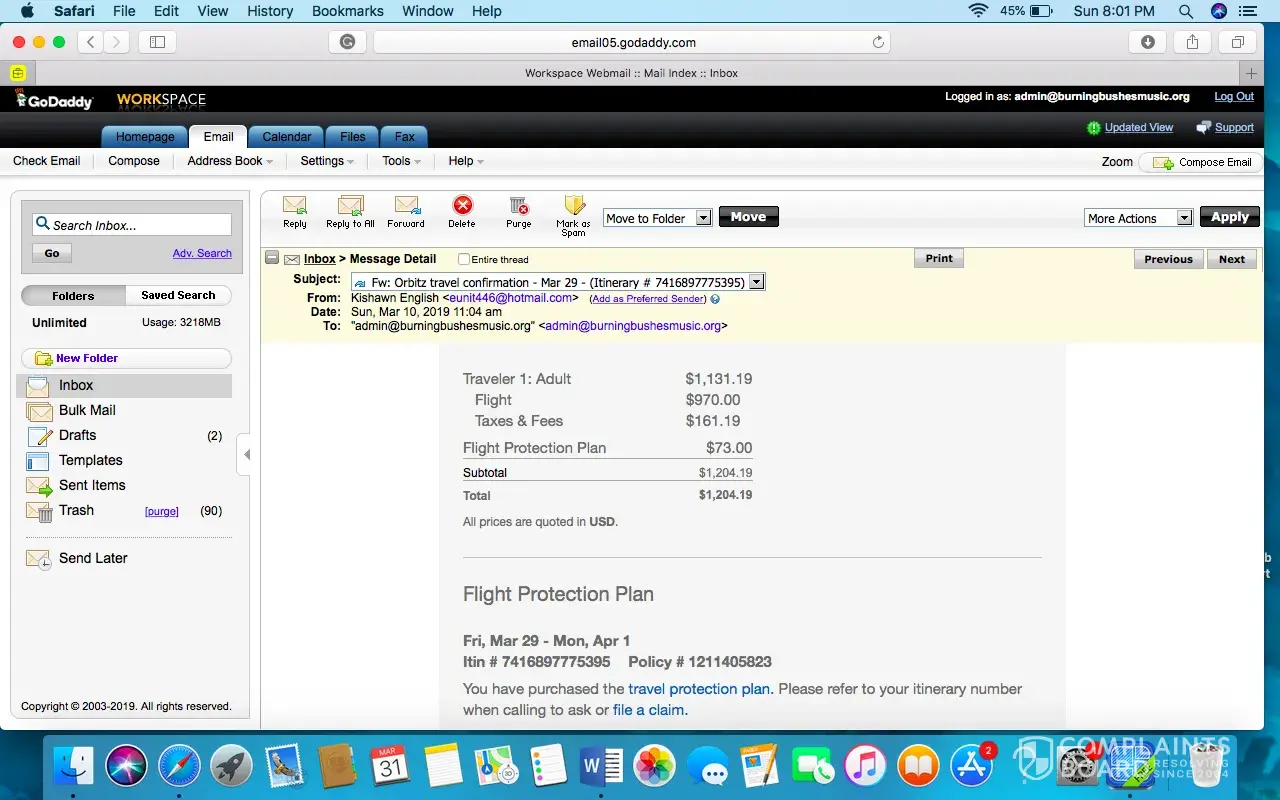Click the Next message button
This screenshot has width=1280, height=800.
pyautogui.click(x=1231, y=259)
